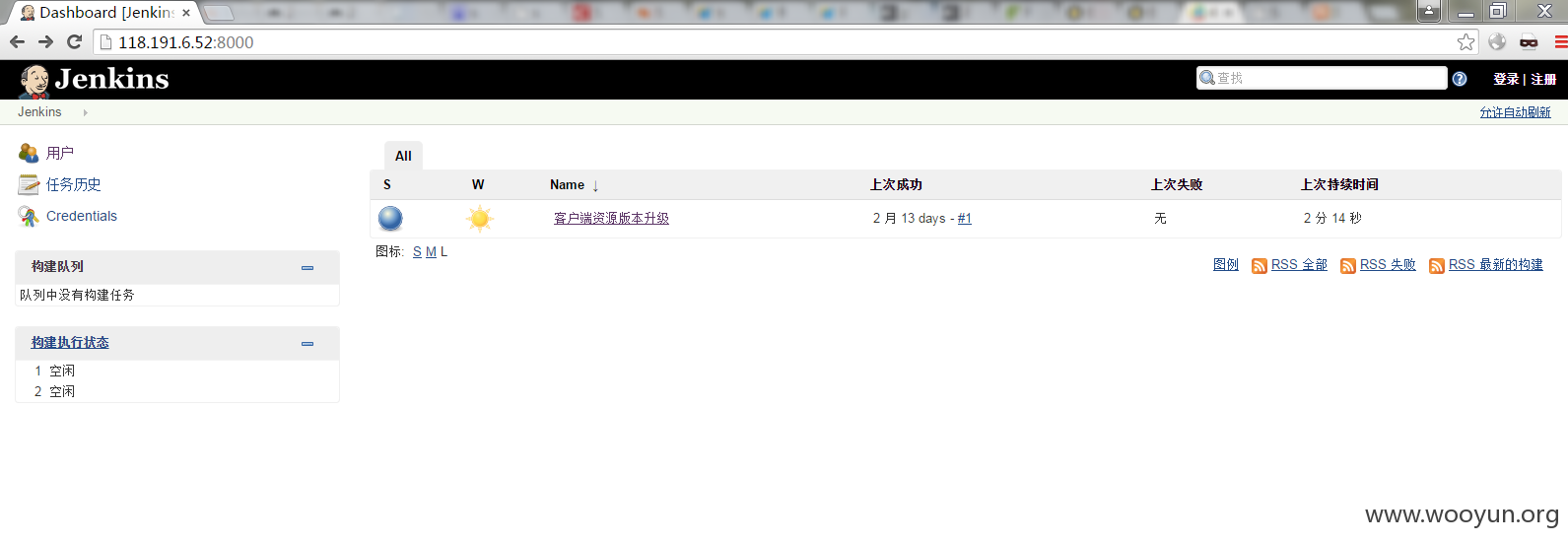Focus the 查找 search box

click(1322, 78)
